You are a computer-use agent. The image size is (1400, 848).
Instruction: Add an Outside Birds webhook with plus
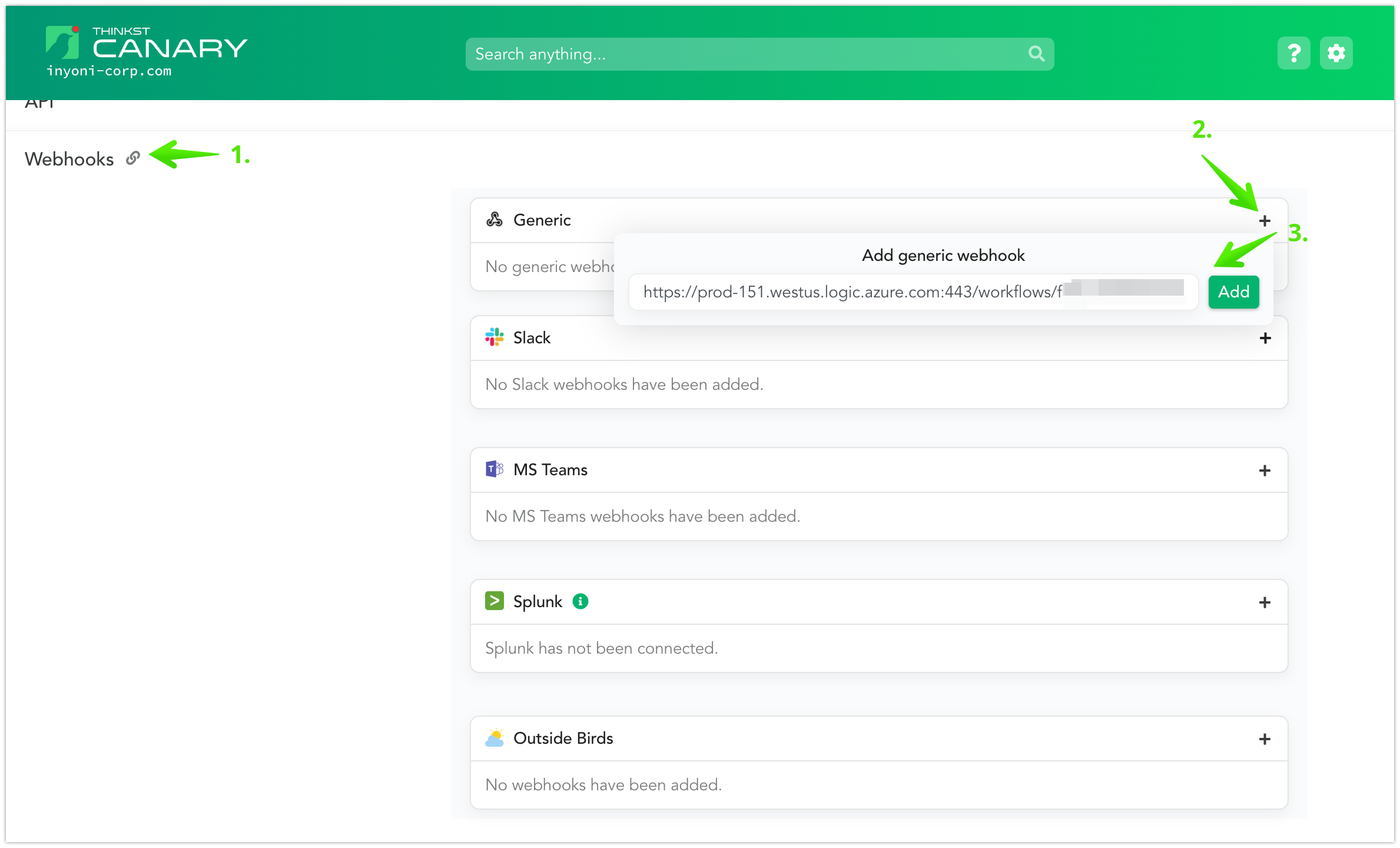pos(1265,739)
